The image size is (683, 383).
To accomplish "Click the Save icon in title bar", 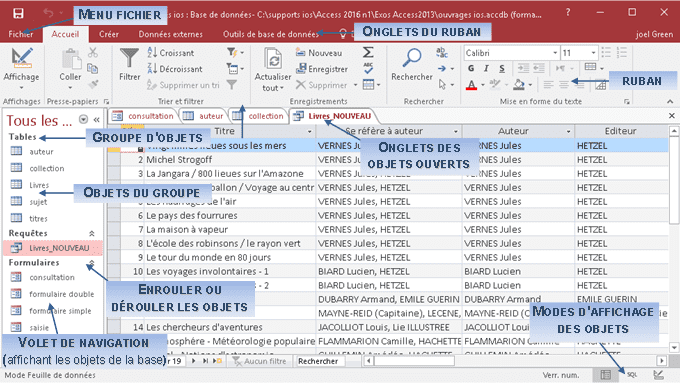I will click(18, 14).
